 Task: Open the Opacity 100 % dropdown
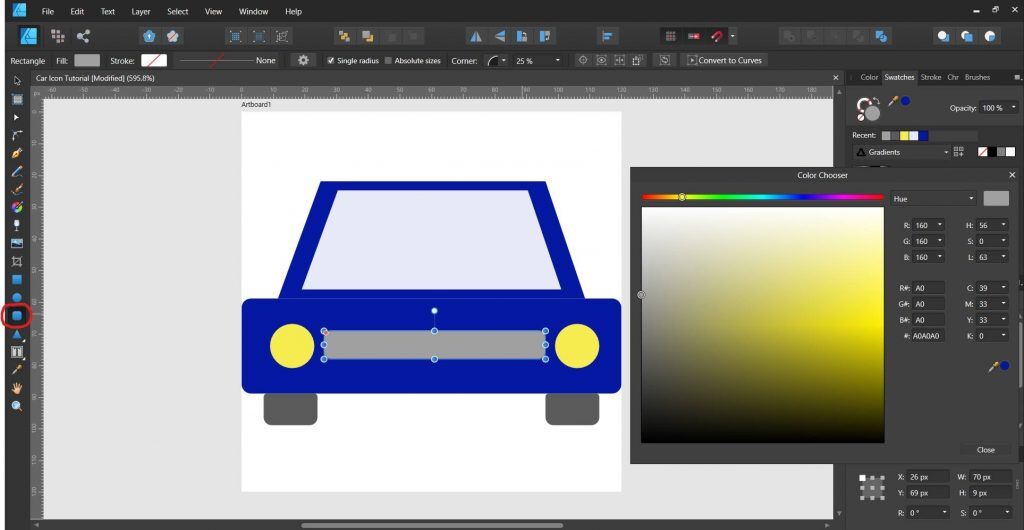[x=998, y=108]
